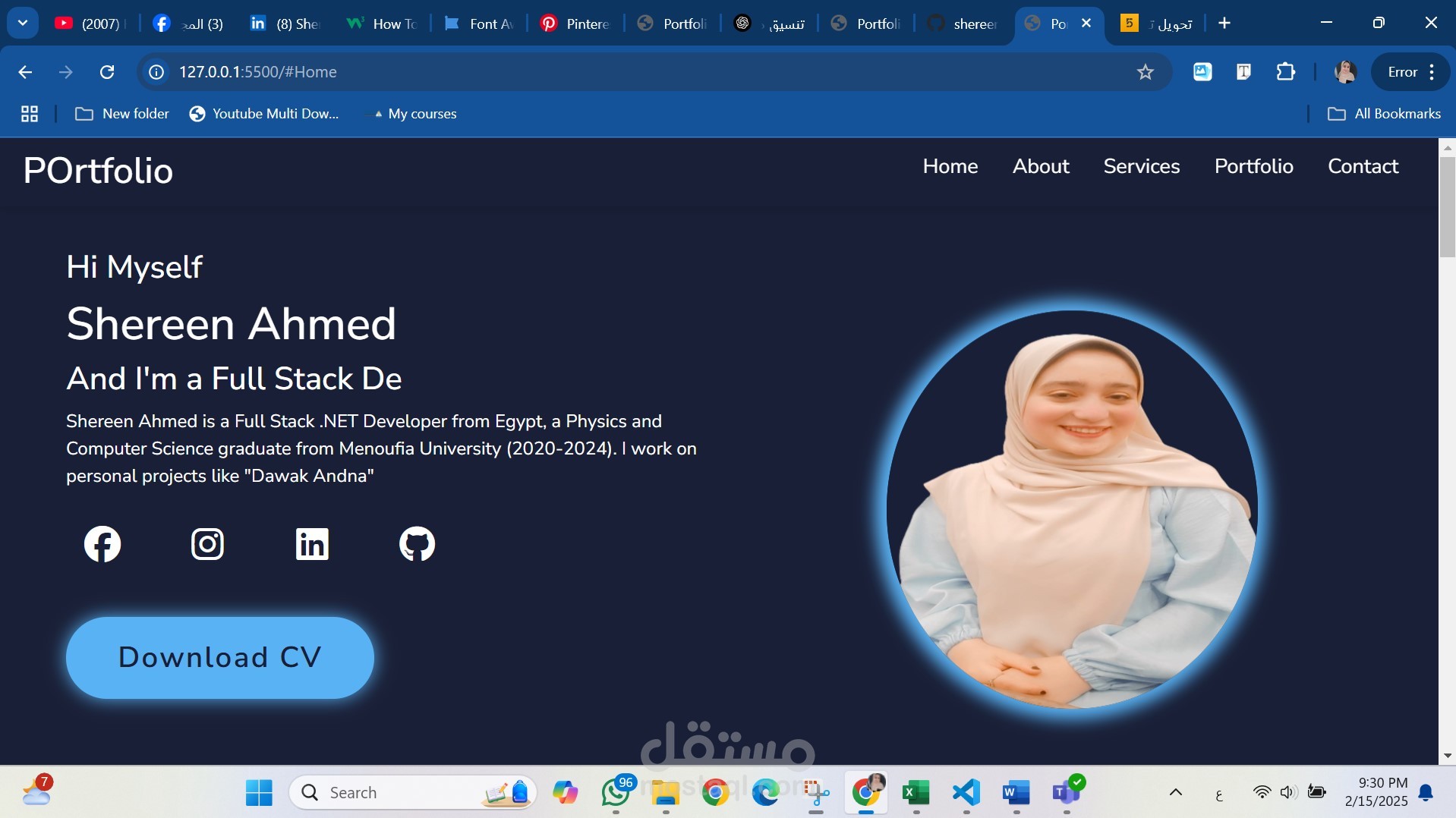
Task: Open the Chrome profile avatar
Action: (x=1345, y=72)
